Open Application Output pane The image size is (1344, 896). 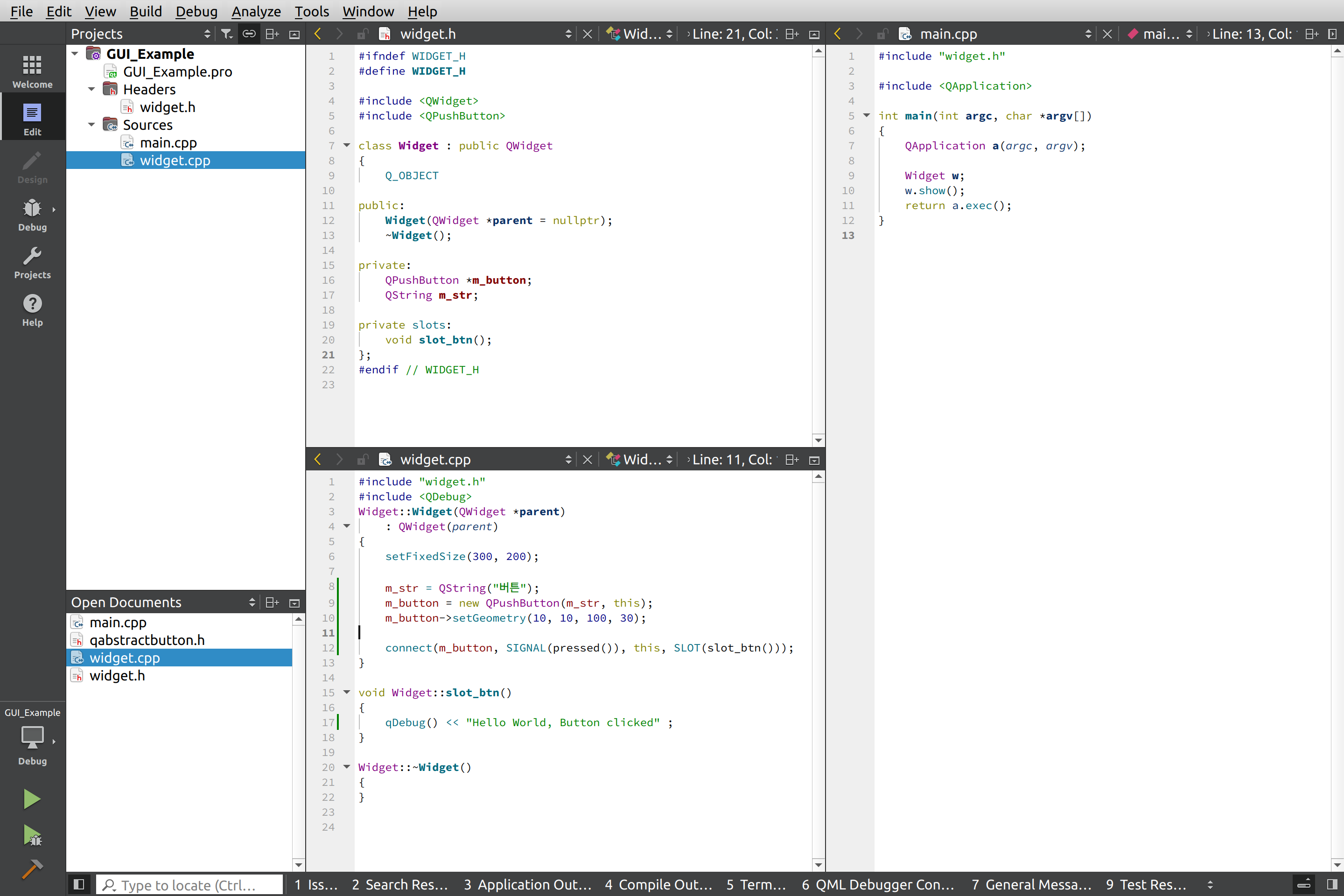pyautogui.click(x=527, y=885)
